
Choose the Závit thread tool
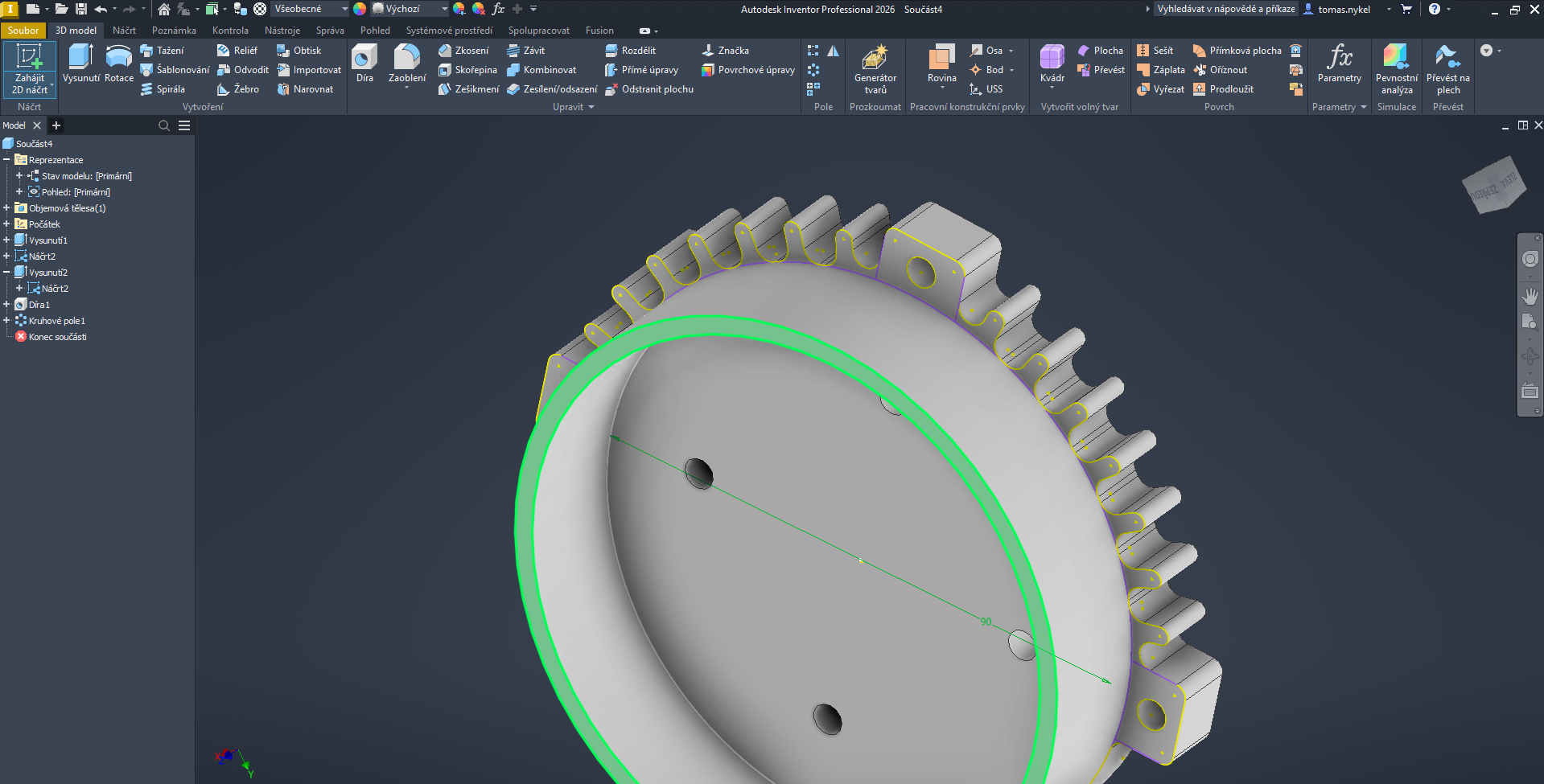click(526, 51)
